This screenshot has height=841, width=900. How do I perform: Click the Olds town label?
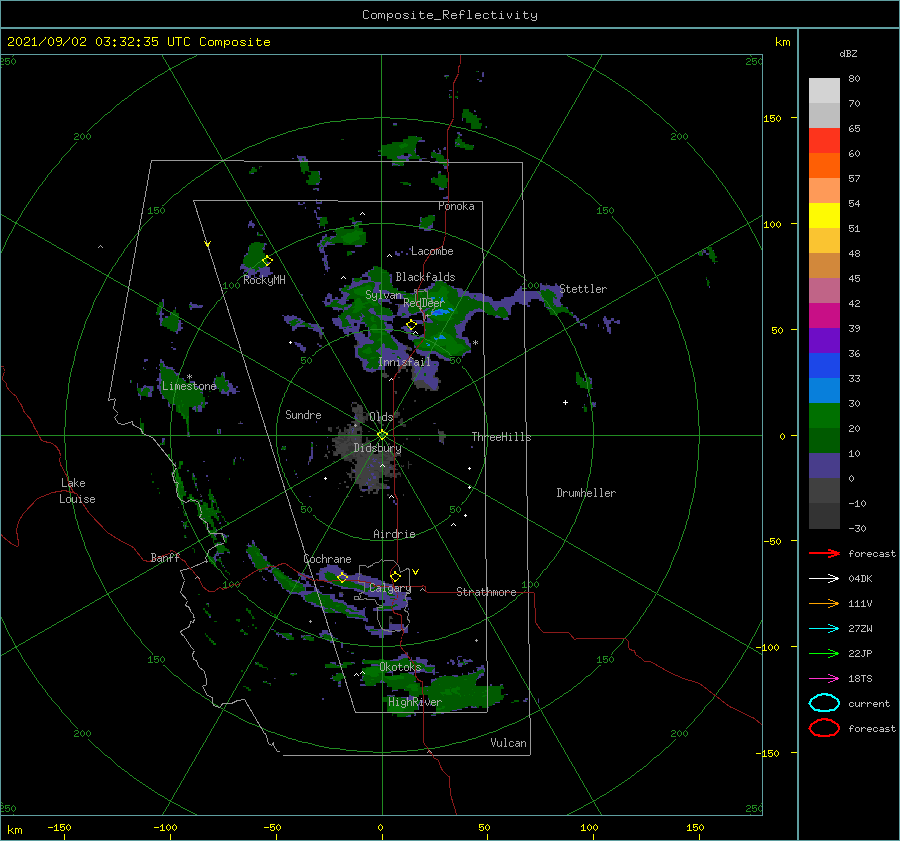pos(381,417)
